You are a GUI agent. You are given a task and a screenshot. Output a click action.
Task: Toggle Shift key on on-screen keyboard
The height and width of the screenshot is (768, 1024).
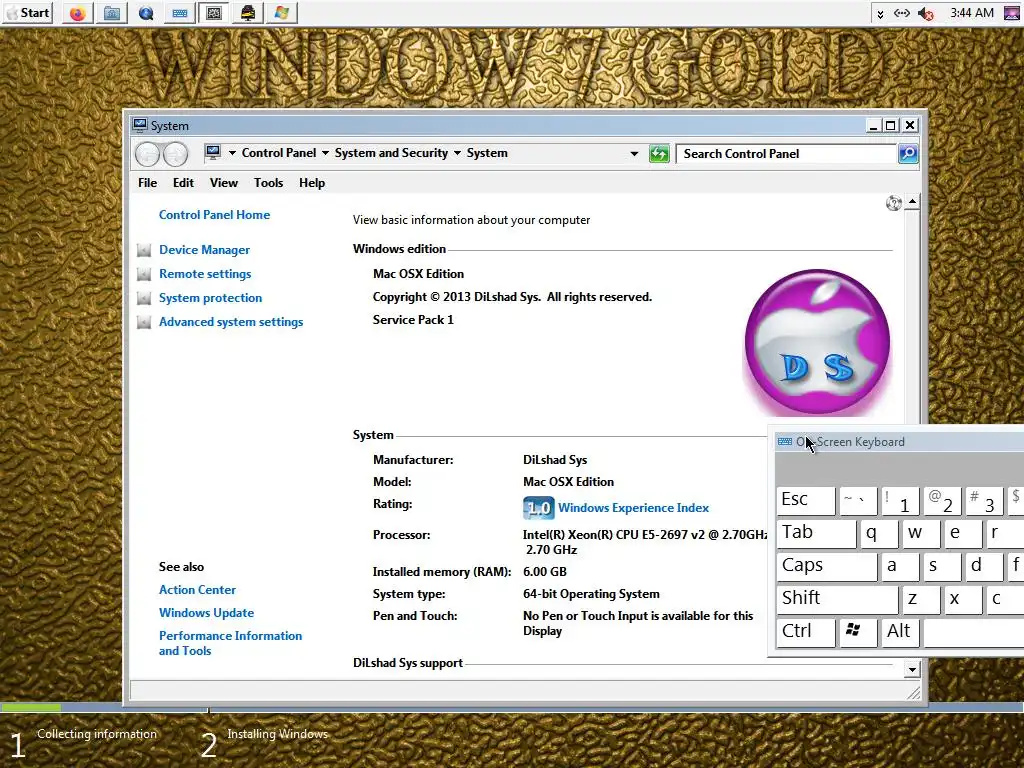[837, 599]
